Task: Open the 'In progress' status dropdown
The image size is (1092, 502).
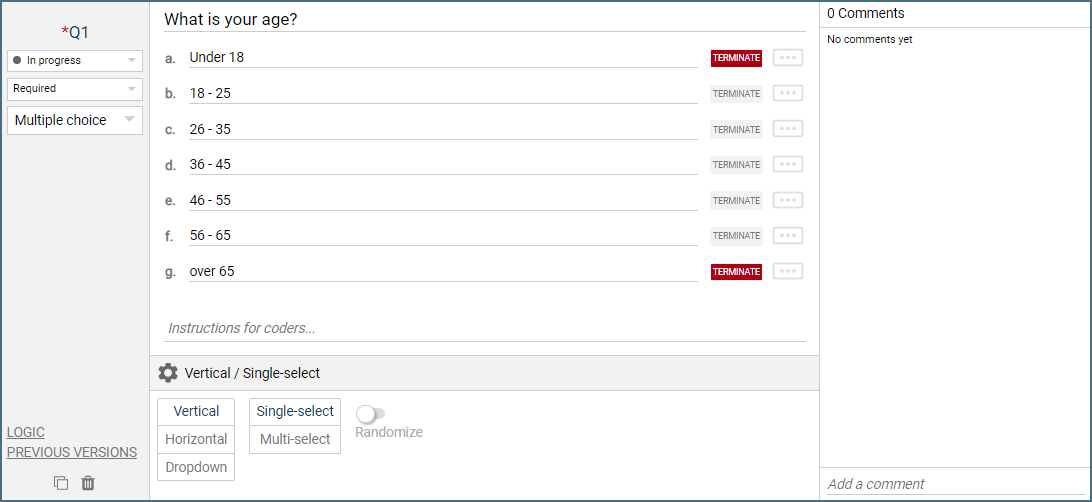Action: coord(75,61)
